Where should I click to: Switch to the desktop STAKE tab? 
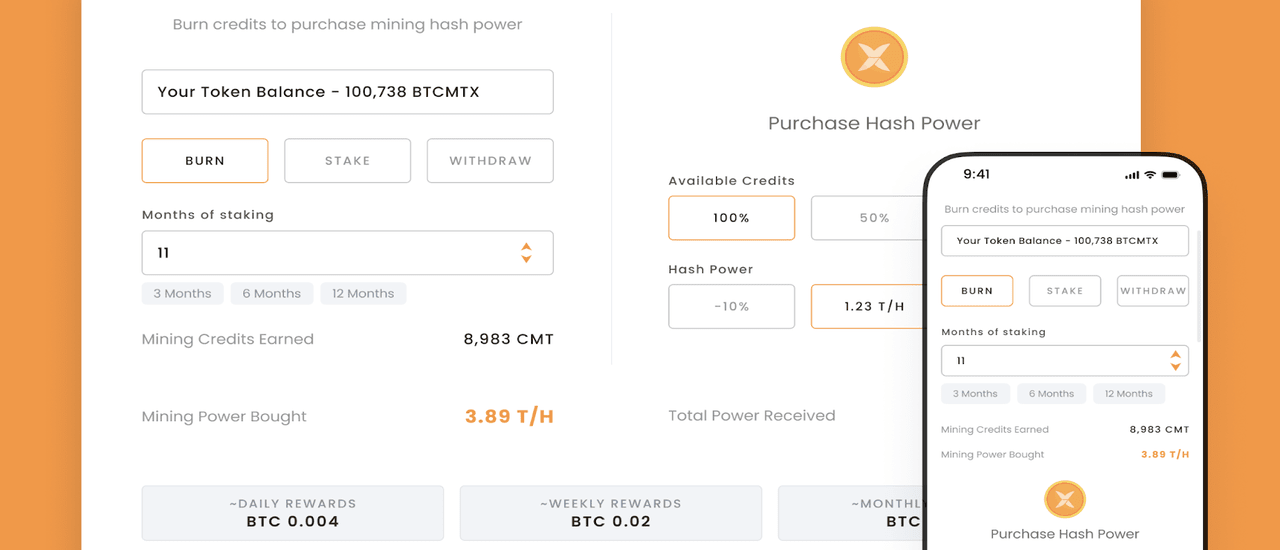pyautogui.click(x=347, y=161)
